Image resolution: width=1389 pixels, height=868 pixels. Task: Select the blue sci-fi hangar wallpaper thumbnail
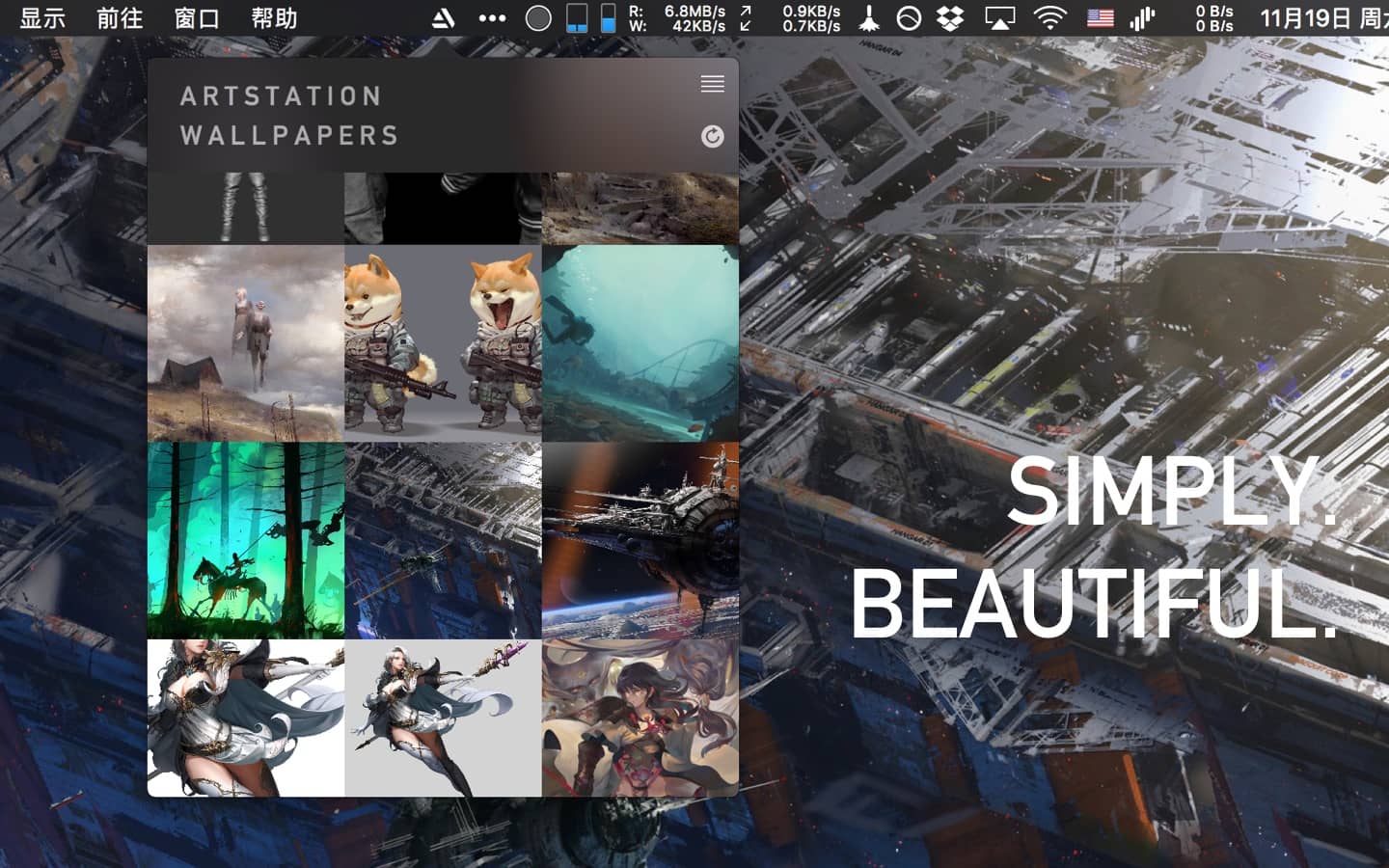coord(443,540)
